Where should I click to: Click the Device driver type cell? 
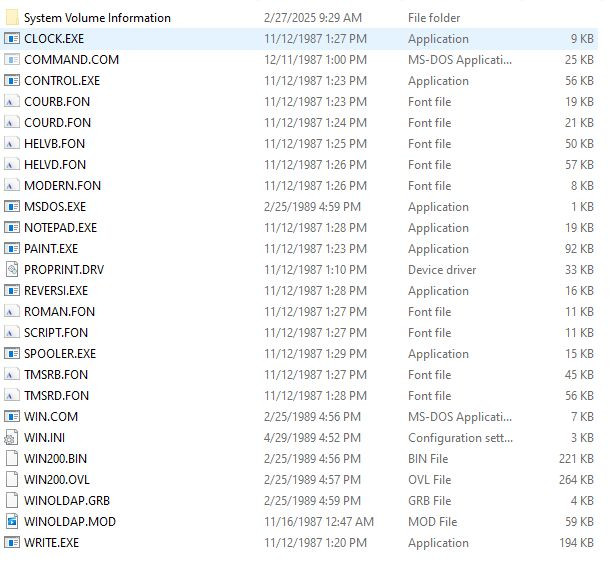[x=442, y=269]
